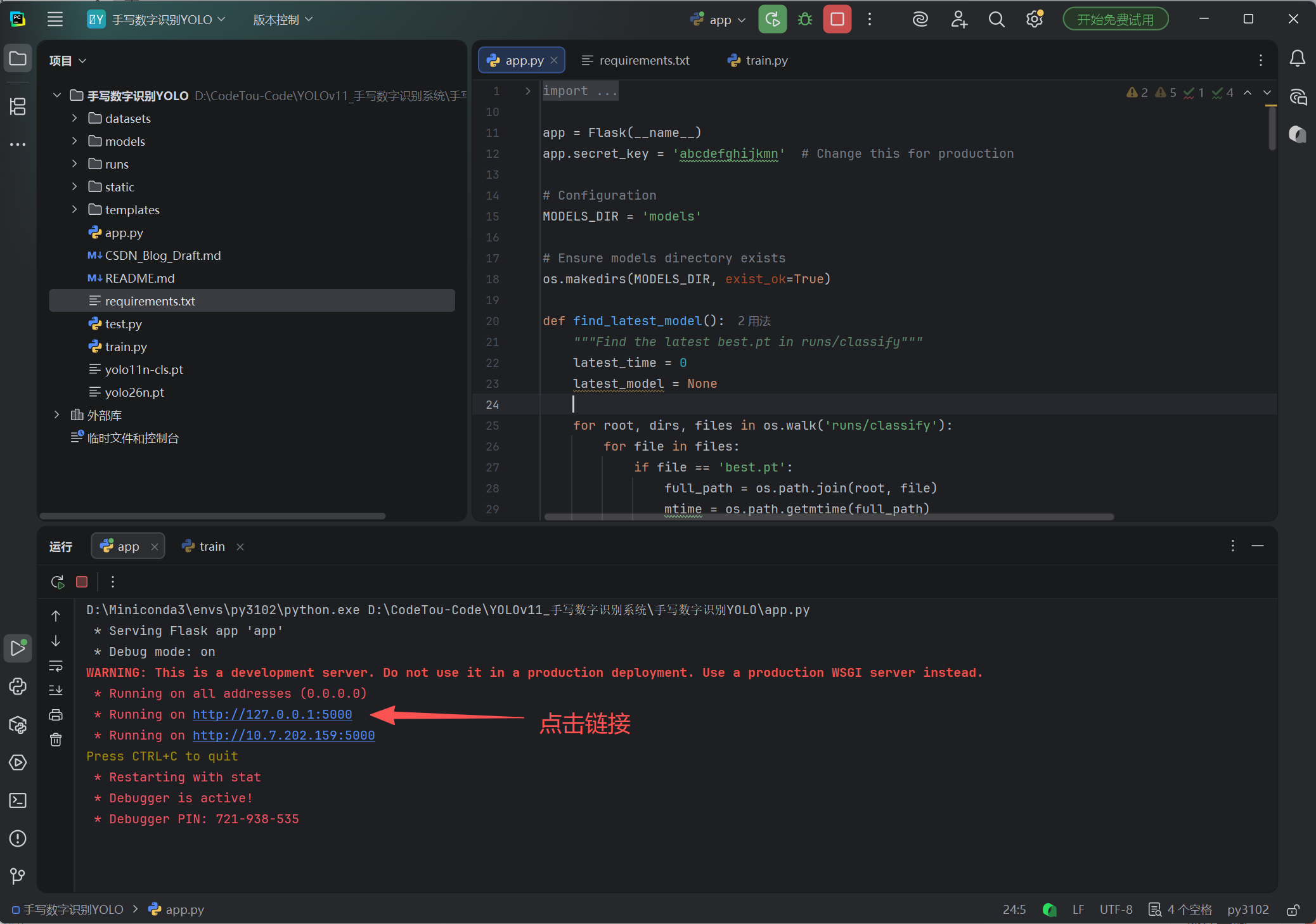Screen dimensions: 1316x924
Task: Open the Git version control tool window
Action: (x=18, y=876)
